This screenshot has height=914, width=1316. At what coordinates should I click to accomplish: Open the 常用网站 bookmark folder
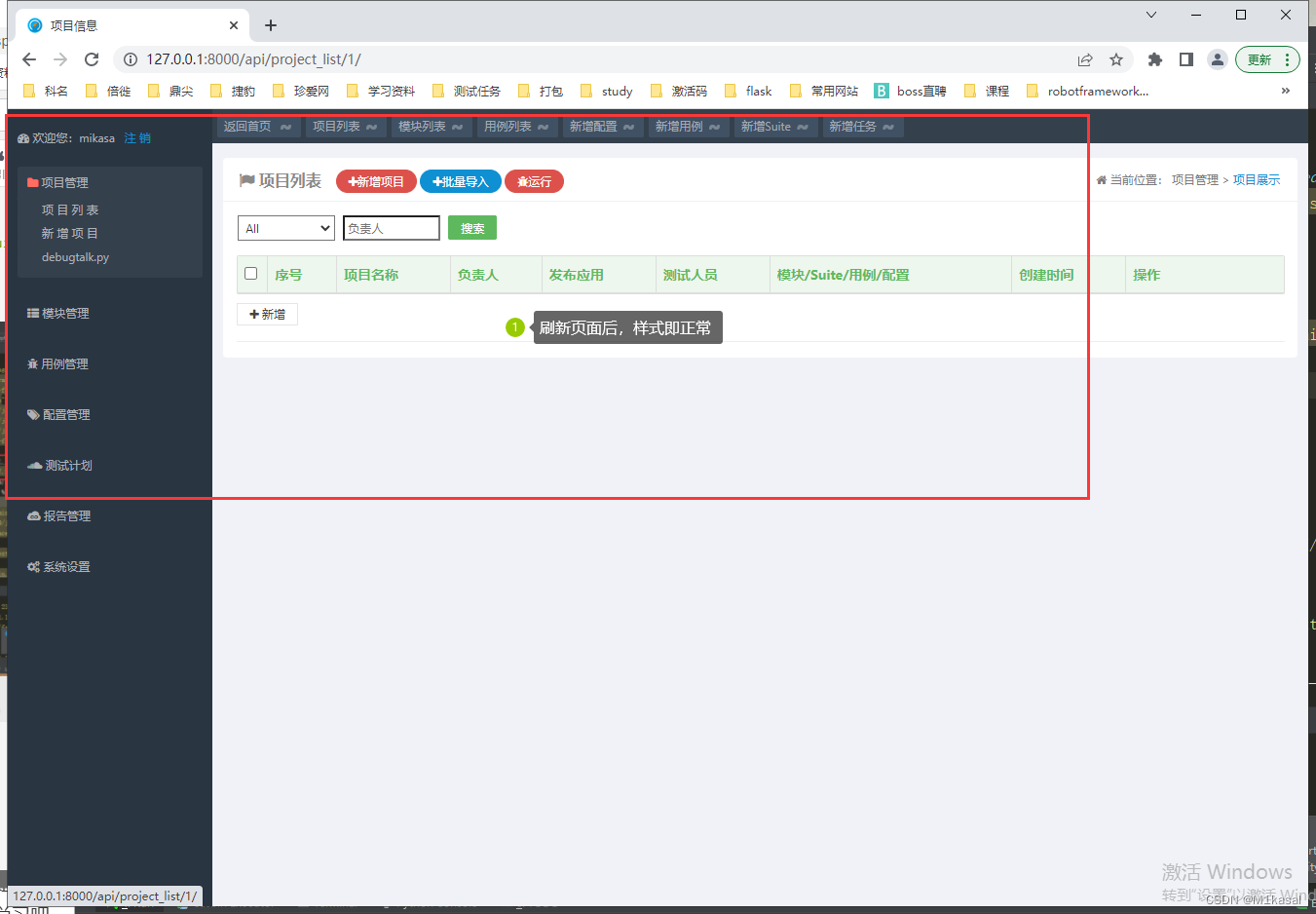tap(824, 91)
